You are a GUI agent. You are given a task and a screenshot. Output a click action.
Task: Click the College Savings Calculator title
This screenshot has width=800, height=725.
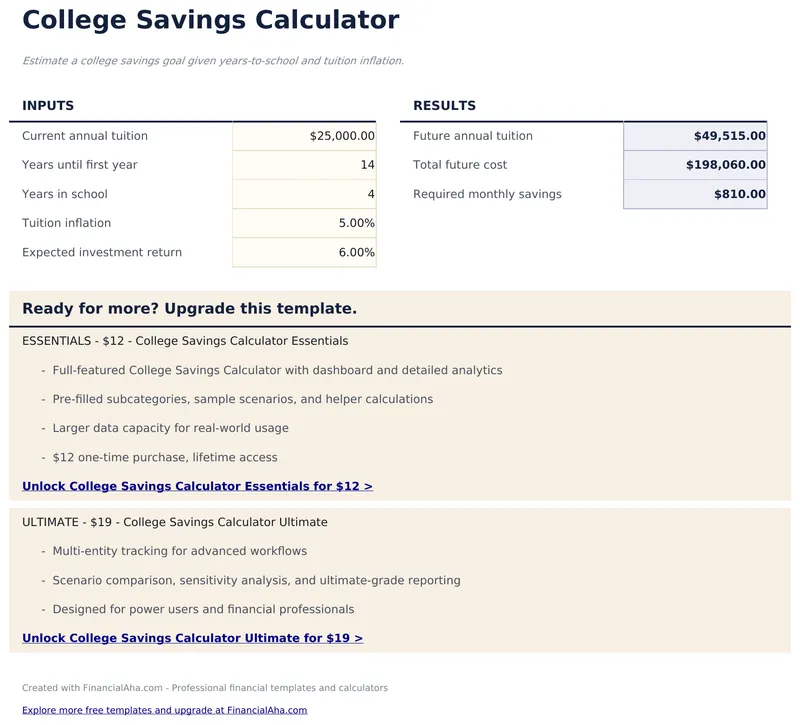[x=210, y=20]
